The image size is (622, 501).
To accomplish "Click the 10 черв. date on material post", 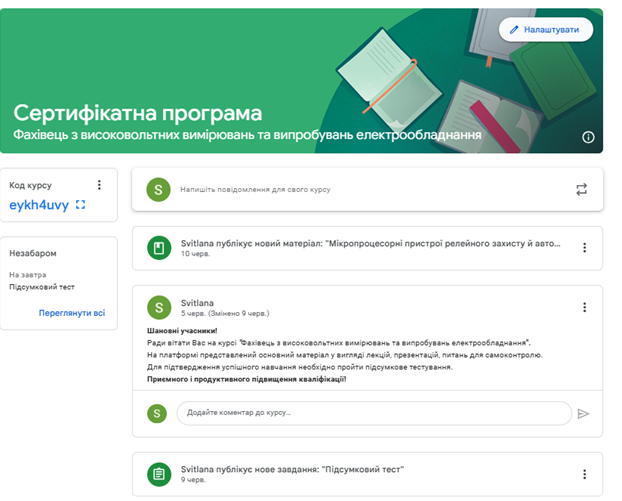I will pos(196,254).
